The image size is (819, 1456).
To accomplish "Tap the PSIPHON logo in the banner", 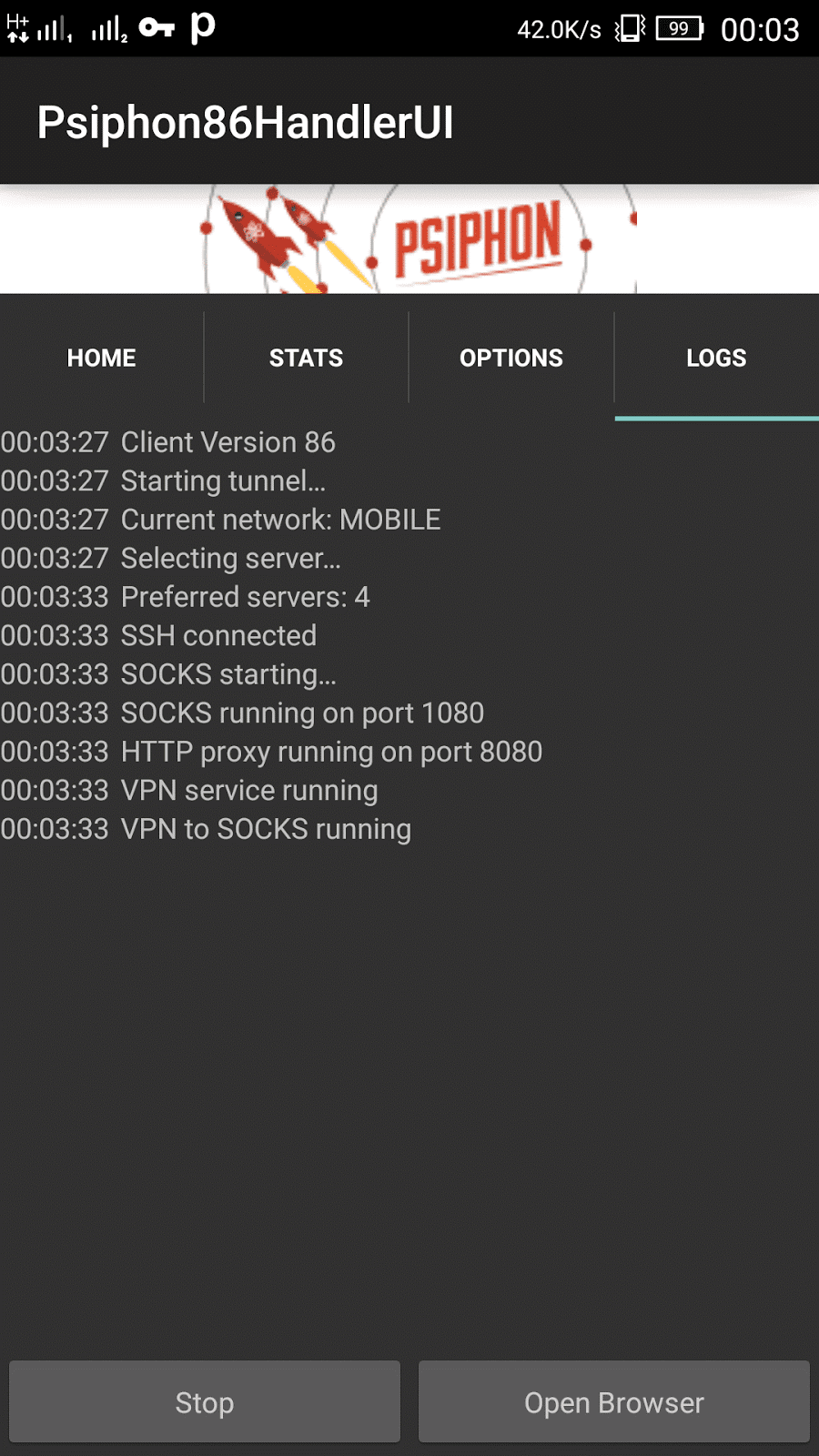I will coord(478,239).
